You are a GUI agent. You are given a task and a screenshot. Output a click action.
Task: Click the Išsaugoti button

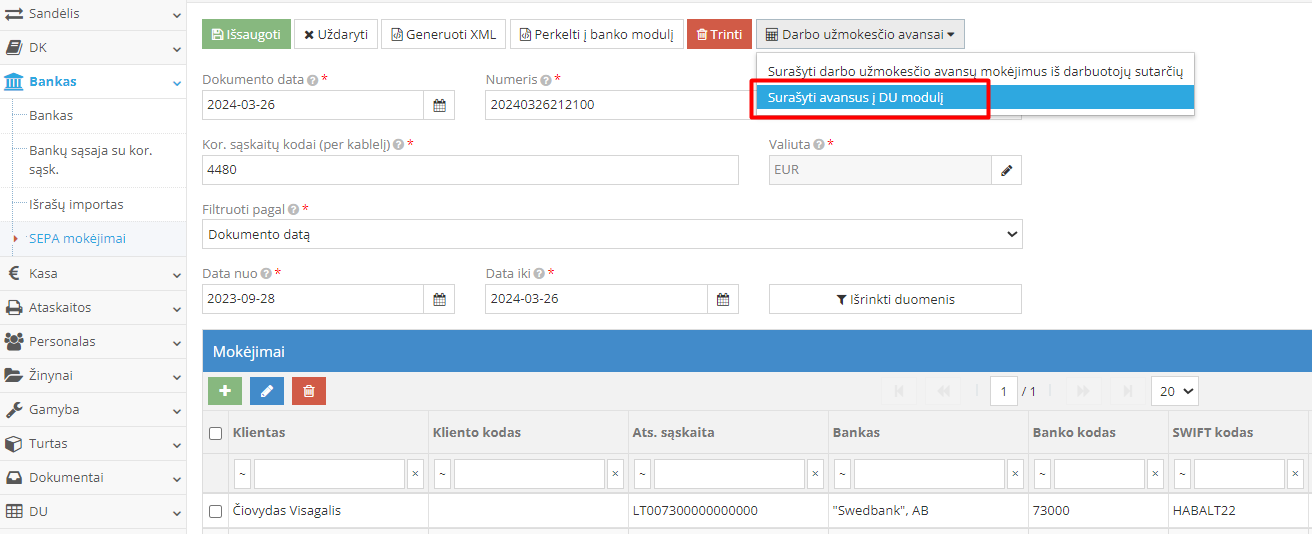(x=246, y=34)
